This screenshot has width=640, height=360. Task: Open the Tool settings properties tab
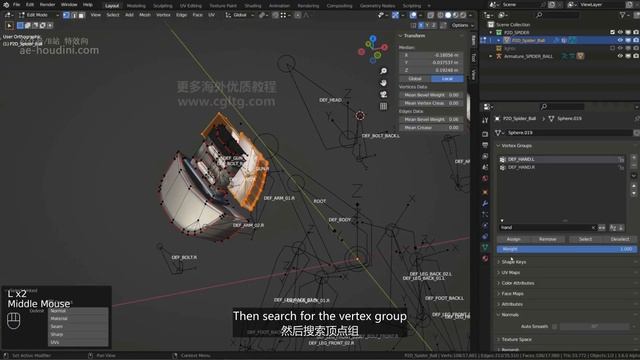[x=485, y=120]
